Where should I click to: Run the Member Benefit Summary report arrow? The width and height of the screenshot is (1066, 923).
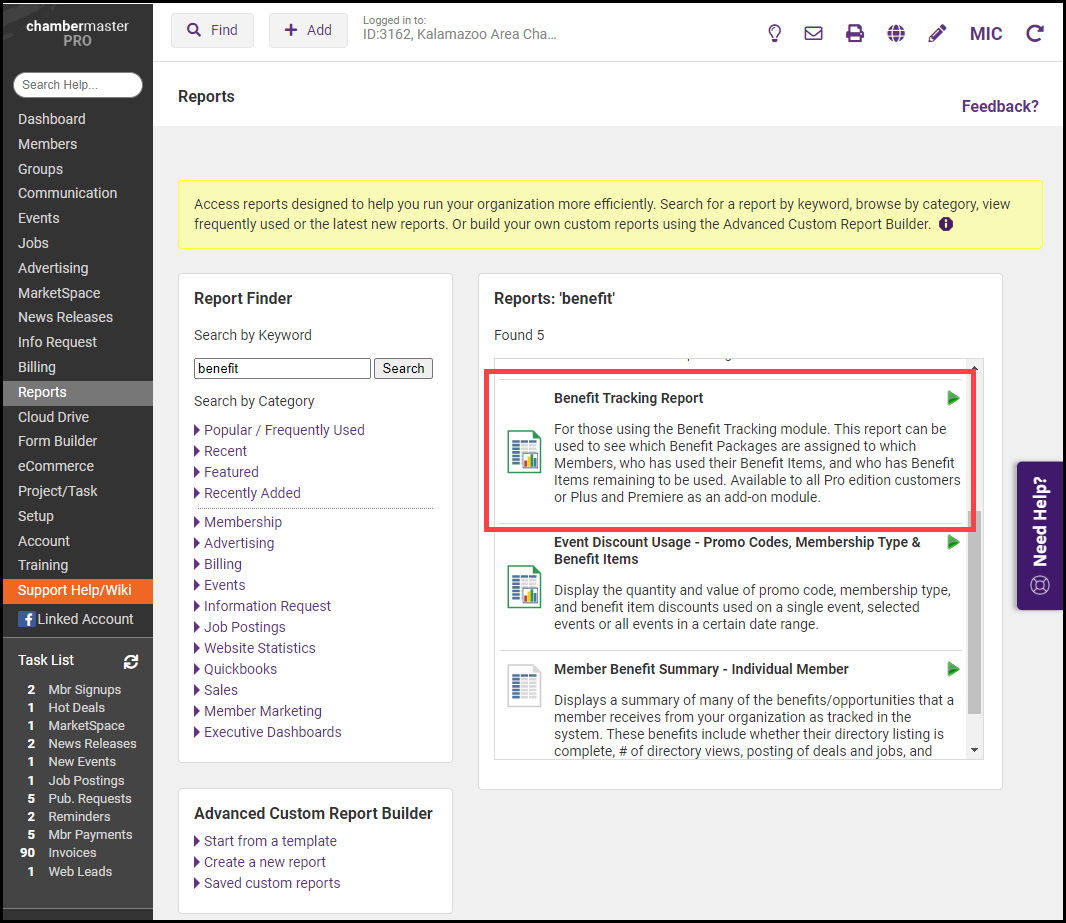click(x=953, y=669)
